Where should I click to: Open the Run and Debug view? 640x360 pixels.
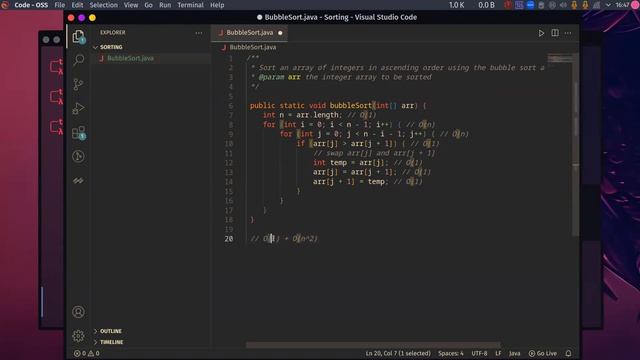tap(78, 109)
